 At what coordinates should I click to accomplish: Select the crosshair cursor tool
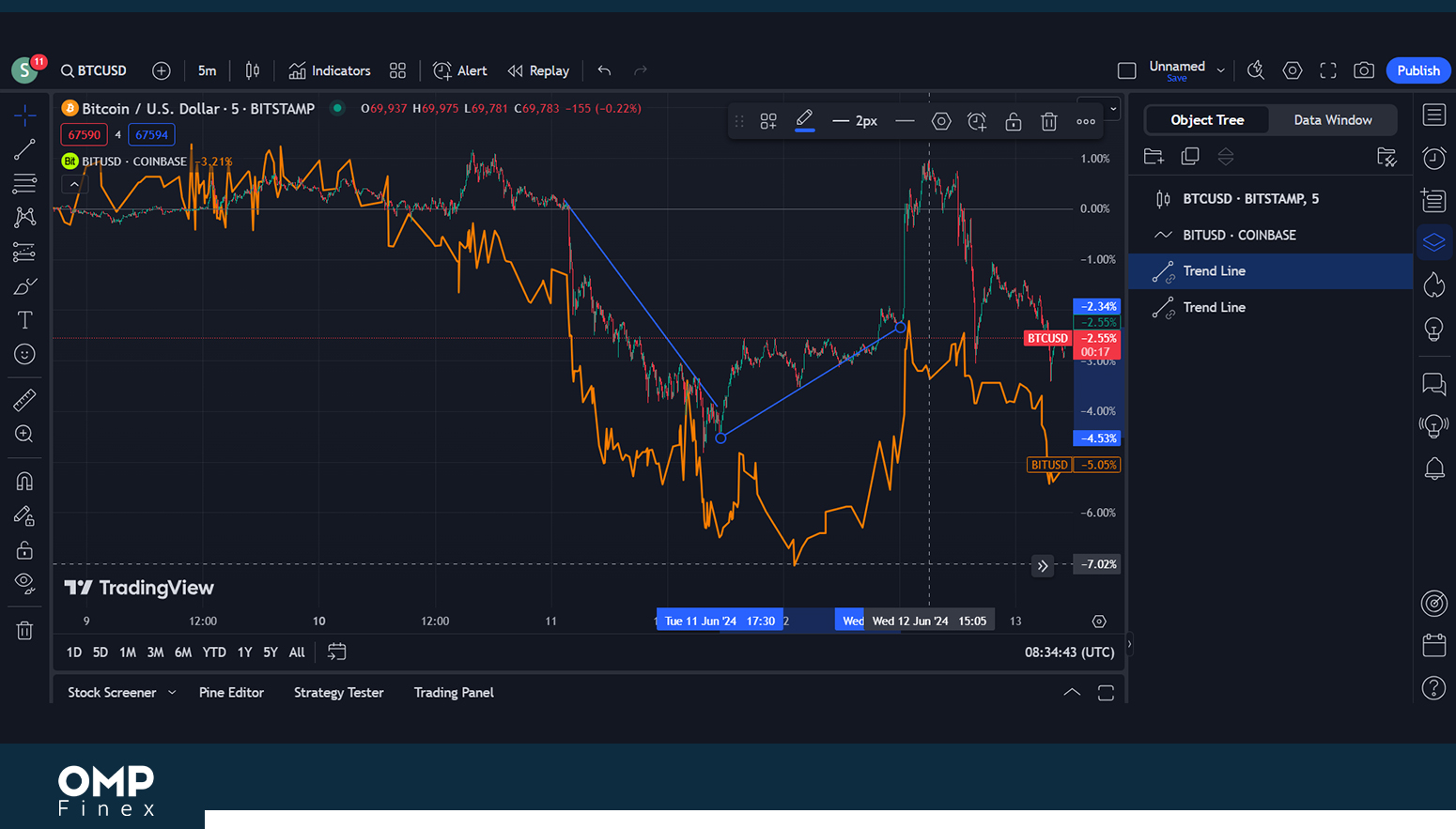pyautogui.click(x=24, y=115)
